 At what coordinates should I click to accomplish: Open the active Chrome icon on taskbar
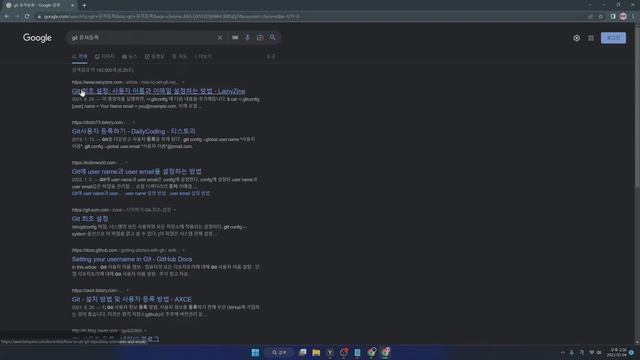point(385,352)
